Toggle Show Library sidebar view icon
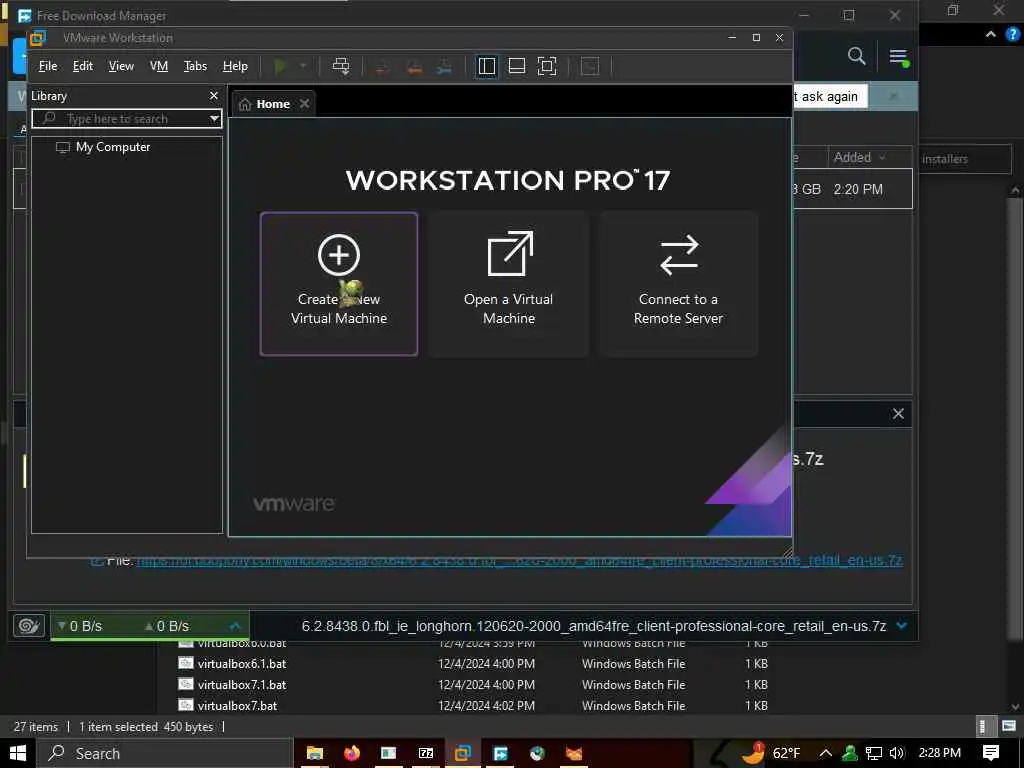Viewport: 1024px width, 768px height. (x=487, y=66)
